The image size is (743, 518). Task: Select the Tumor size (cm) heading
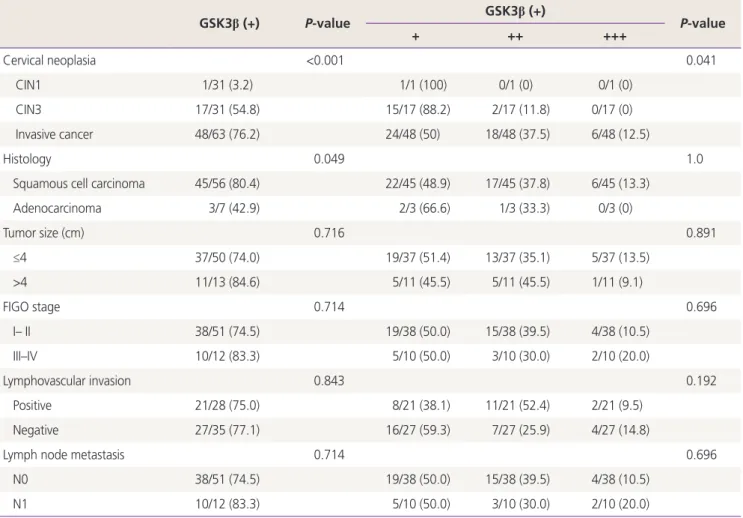click(x=44, y=233)
